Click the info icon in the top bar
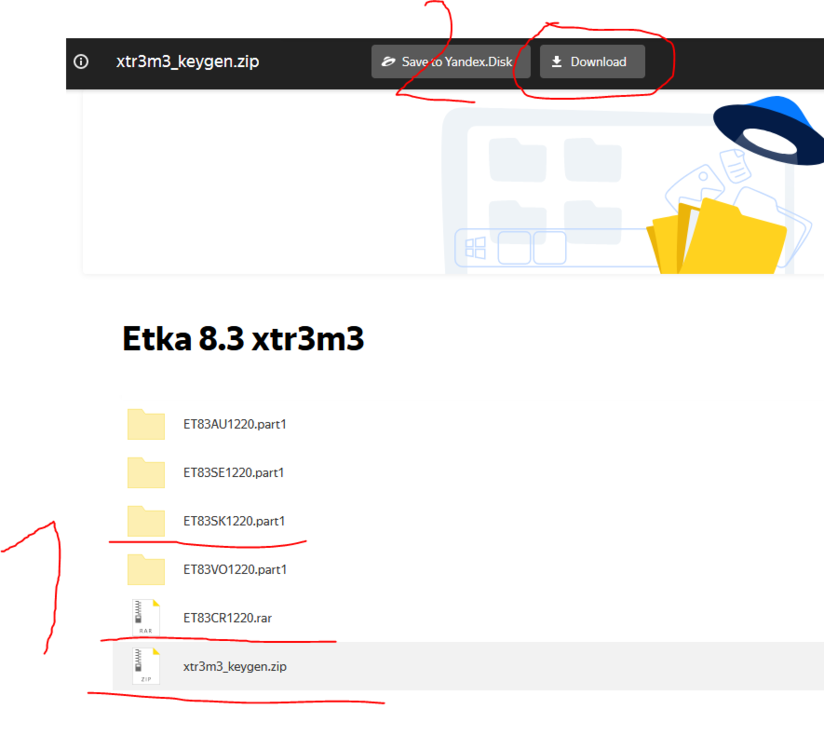The image size is (824, 750). pos(82,62)
